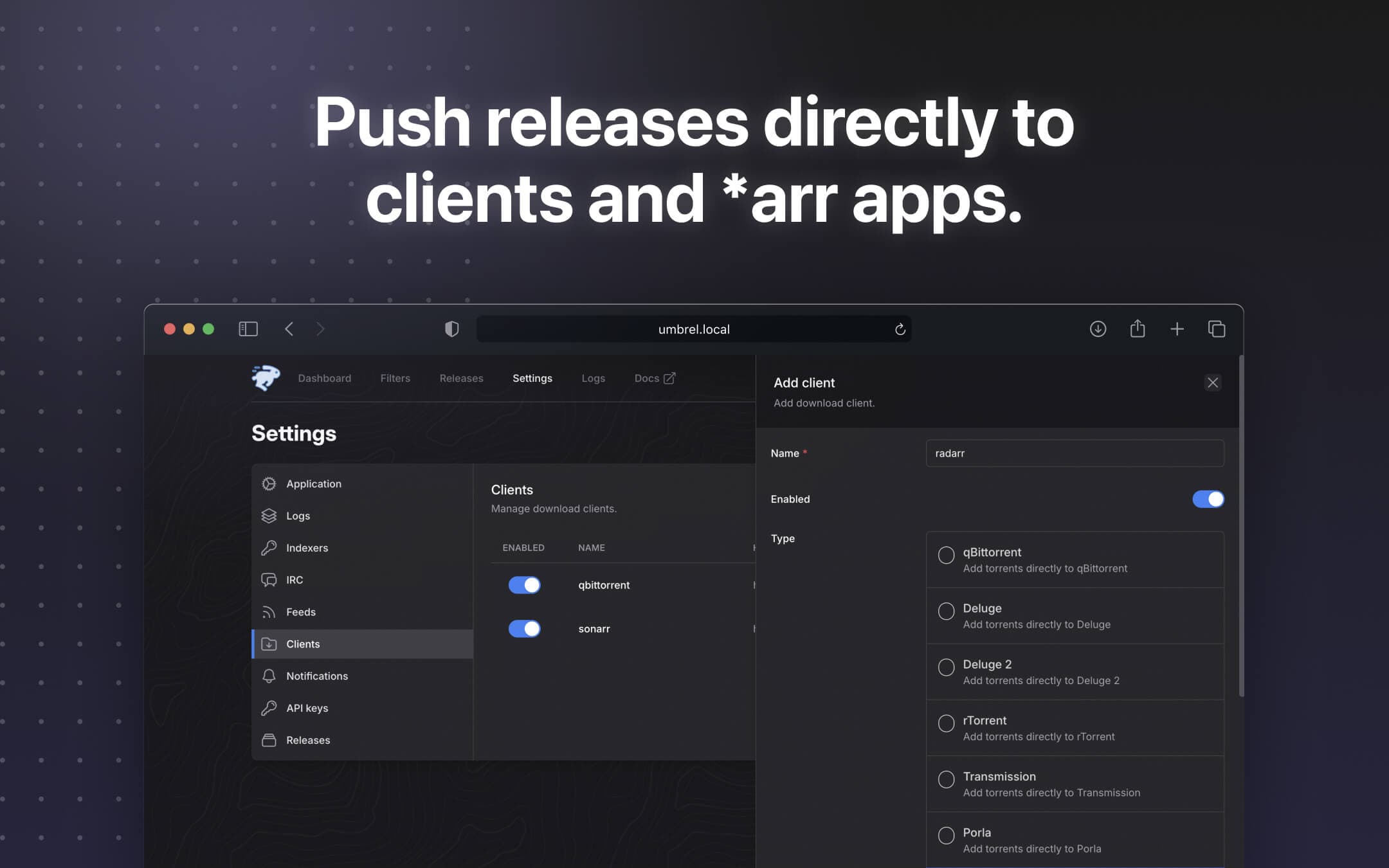Toggle the sonarr client enabled switch
Image resolution: width=1389 pixels, height=868 pixels.
point(524,629)
